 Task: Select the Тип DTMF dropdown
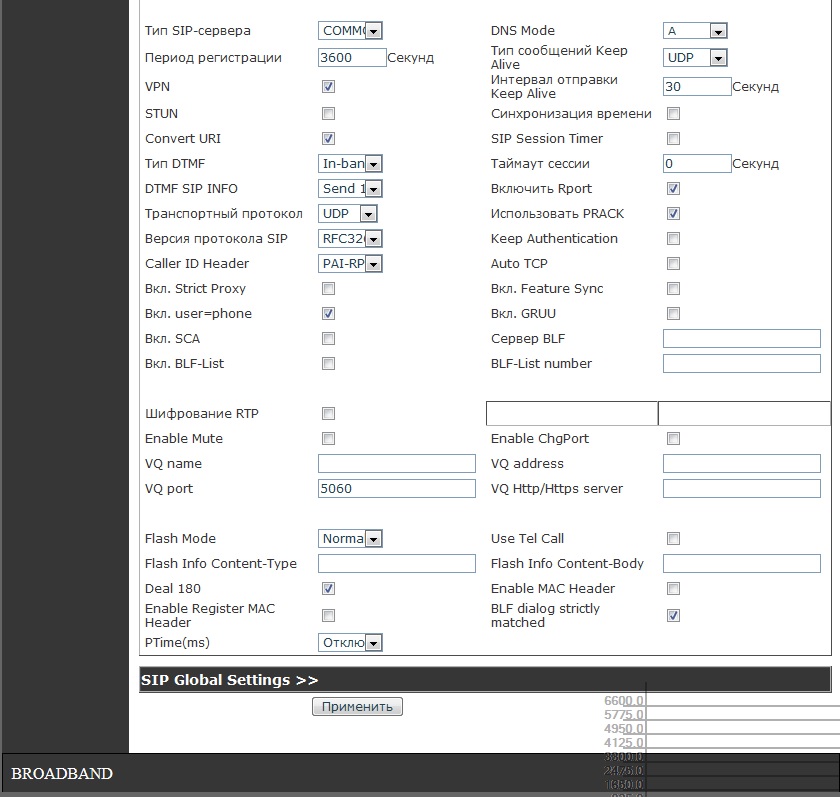(x=350, y=164)
